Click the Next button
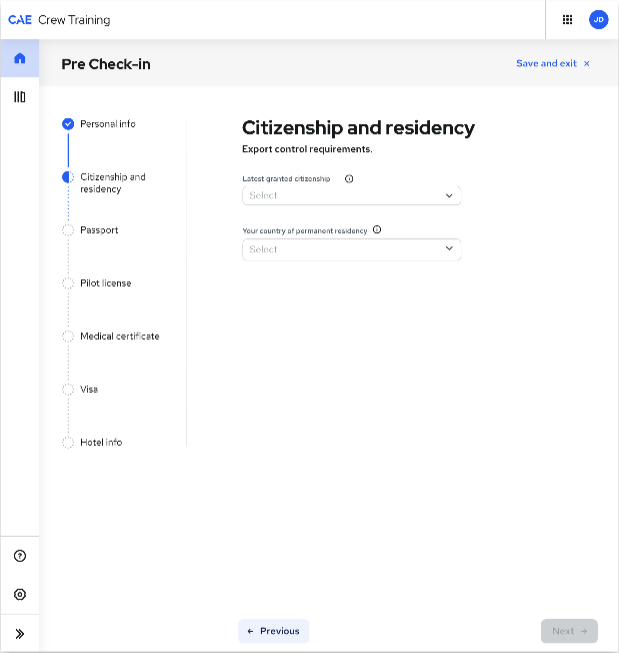 pyautogui.click(x=569, y=631)
